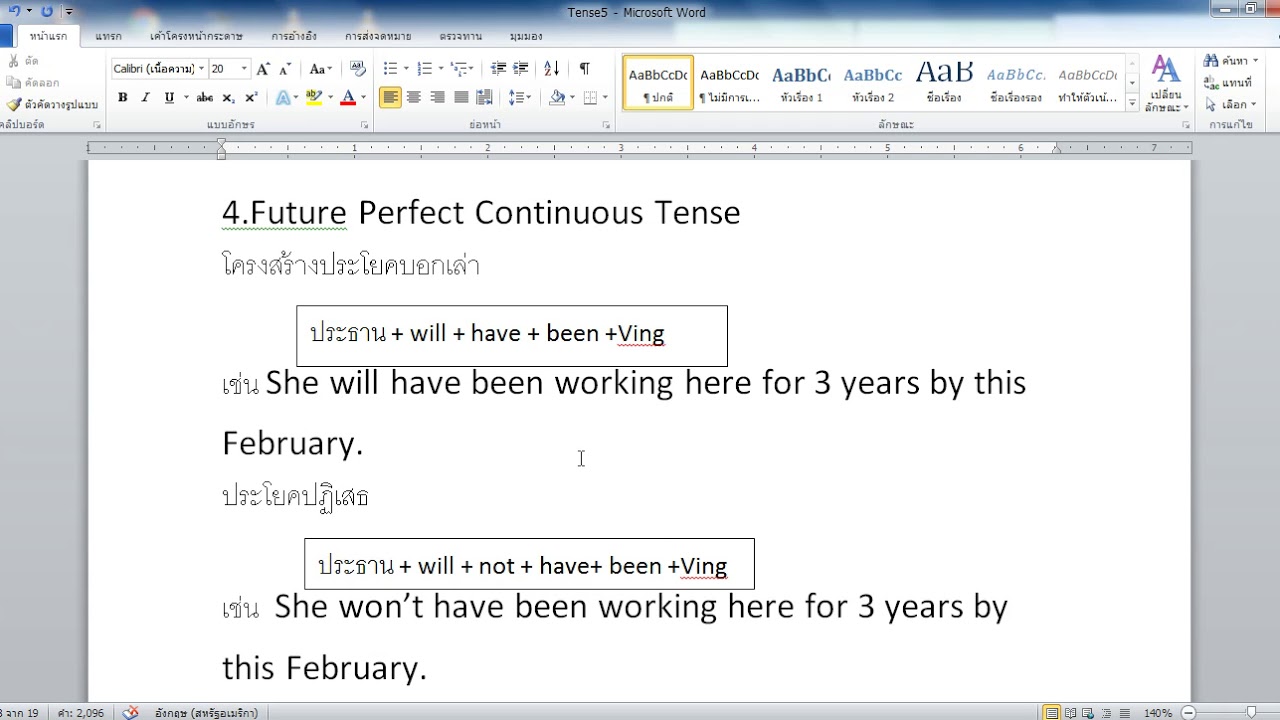Click the Cut (ตัด) scissors icon

tap(14, 61)
